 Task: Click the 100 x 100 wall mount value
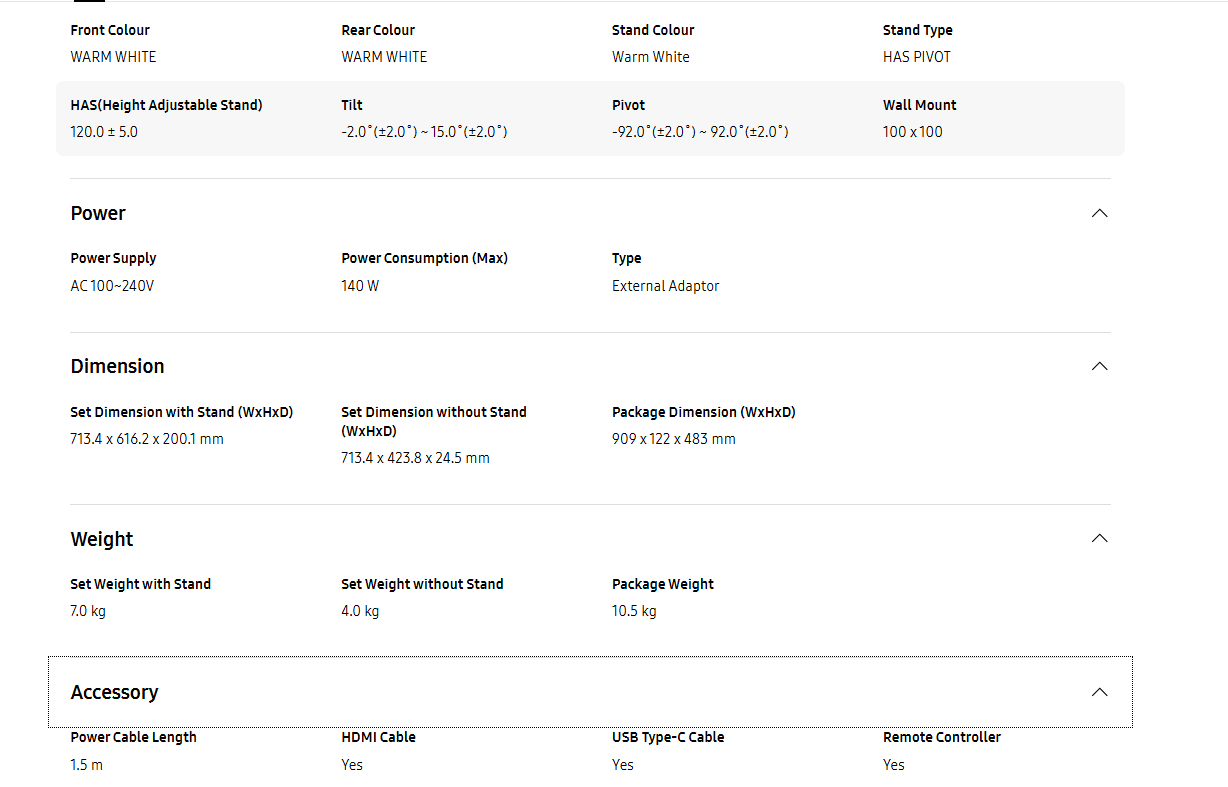(x=913, y=132)
